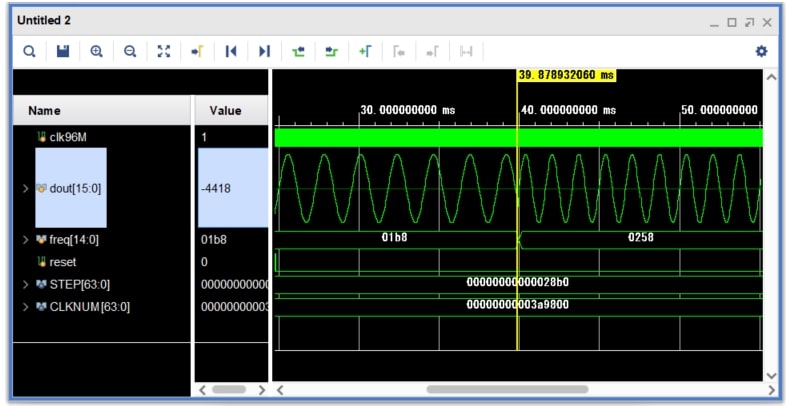
Task: Click the yellow cursor time label
Action: [x=566, y=75]
